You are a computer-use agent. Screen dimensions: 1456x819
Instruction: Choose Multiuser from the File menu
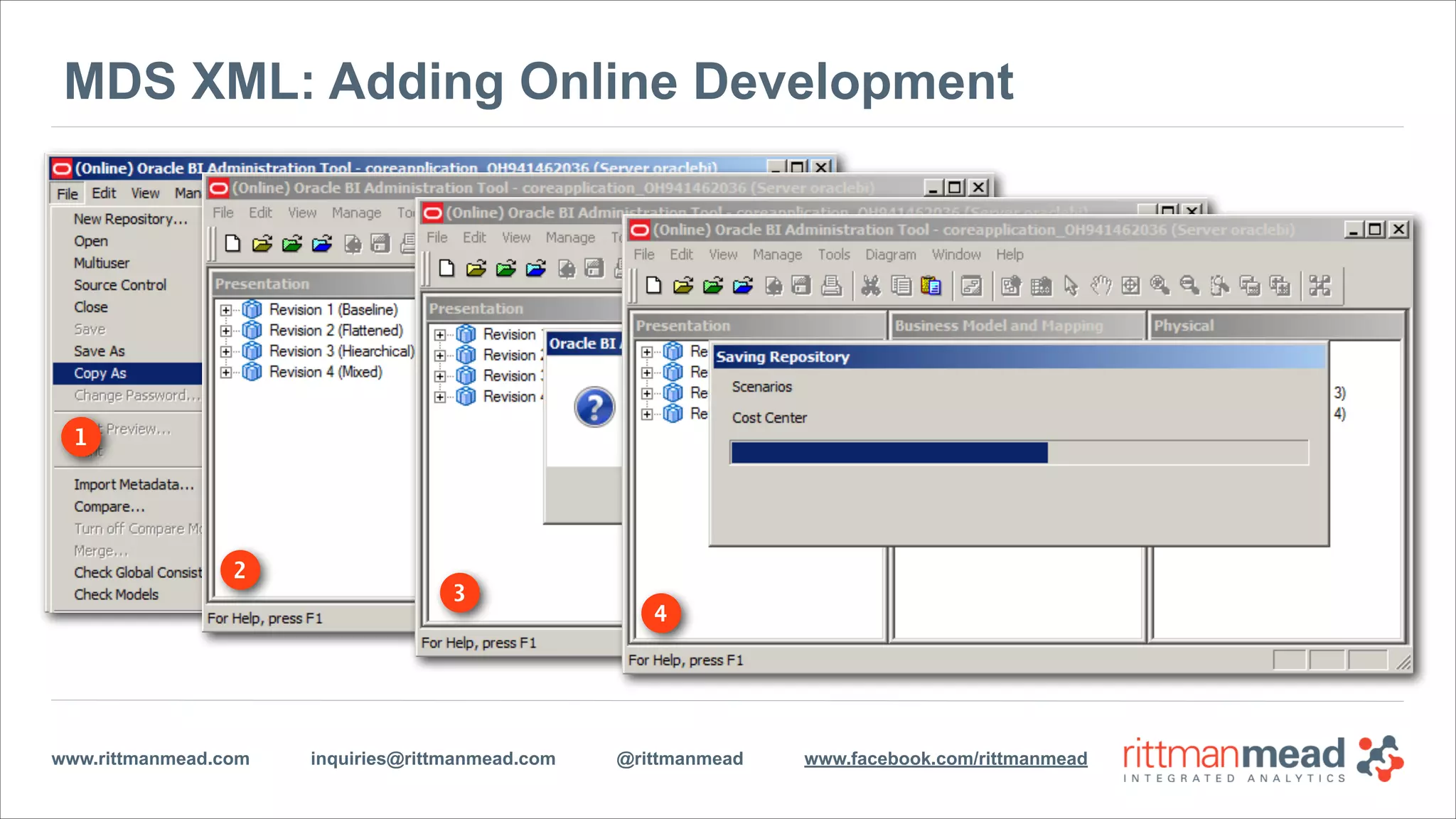[x=102, y=263]
